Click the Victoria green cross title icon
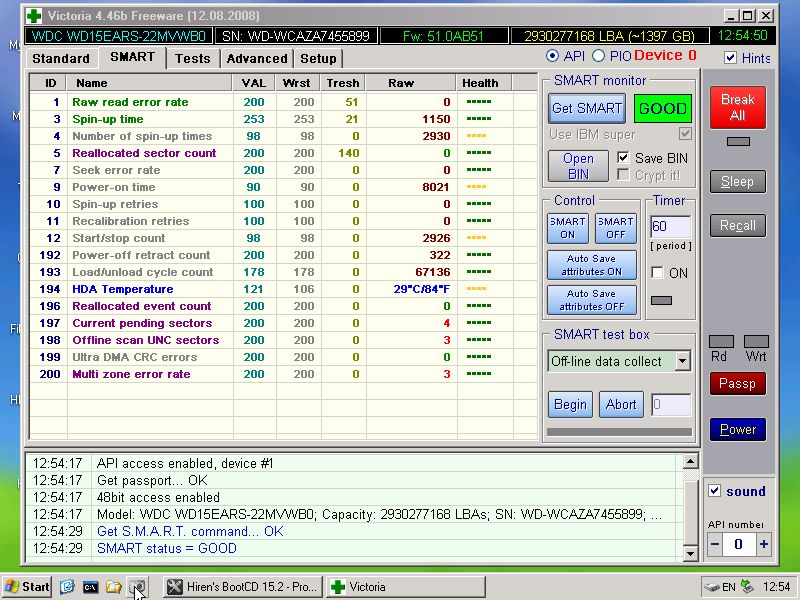 click(34, 16)
